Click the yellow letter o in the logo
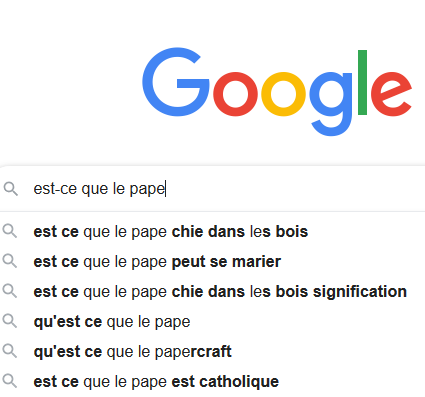 click(x=283, y=94)
